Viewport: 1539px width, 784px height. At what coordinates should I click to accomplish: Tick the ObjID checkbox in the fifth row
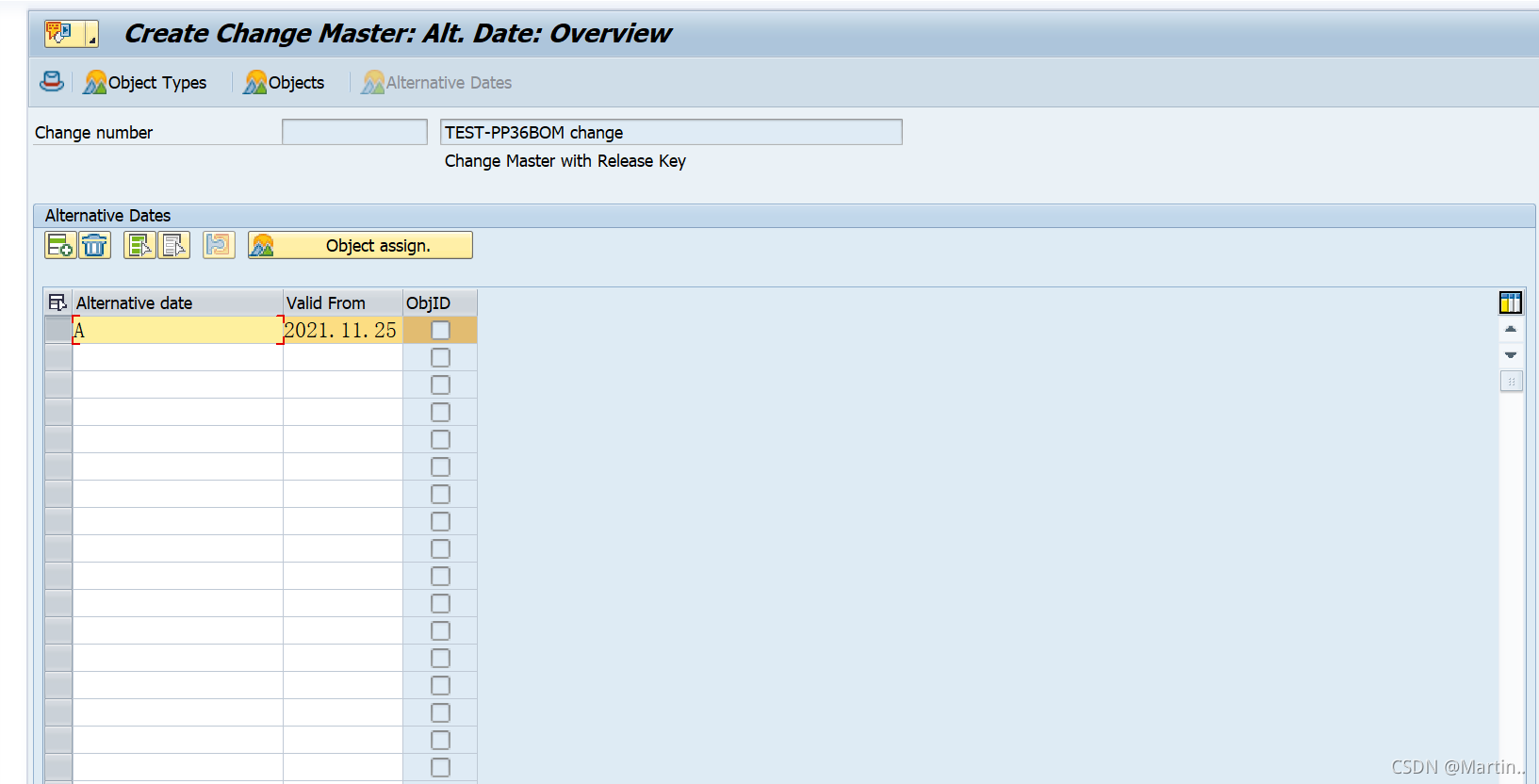point(440,439)
